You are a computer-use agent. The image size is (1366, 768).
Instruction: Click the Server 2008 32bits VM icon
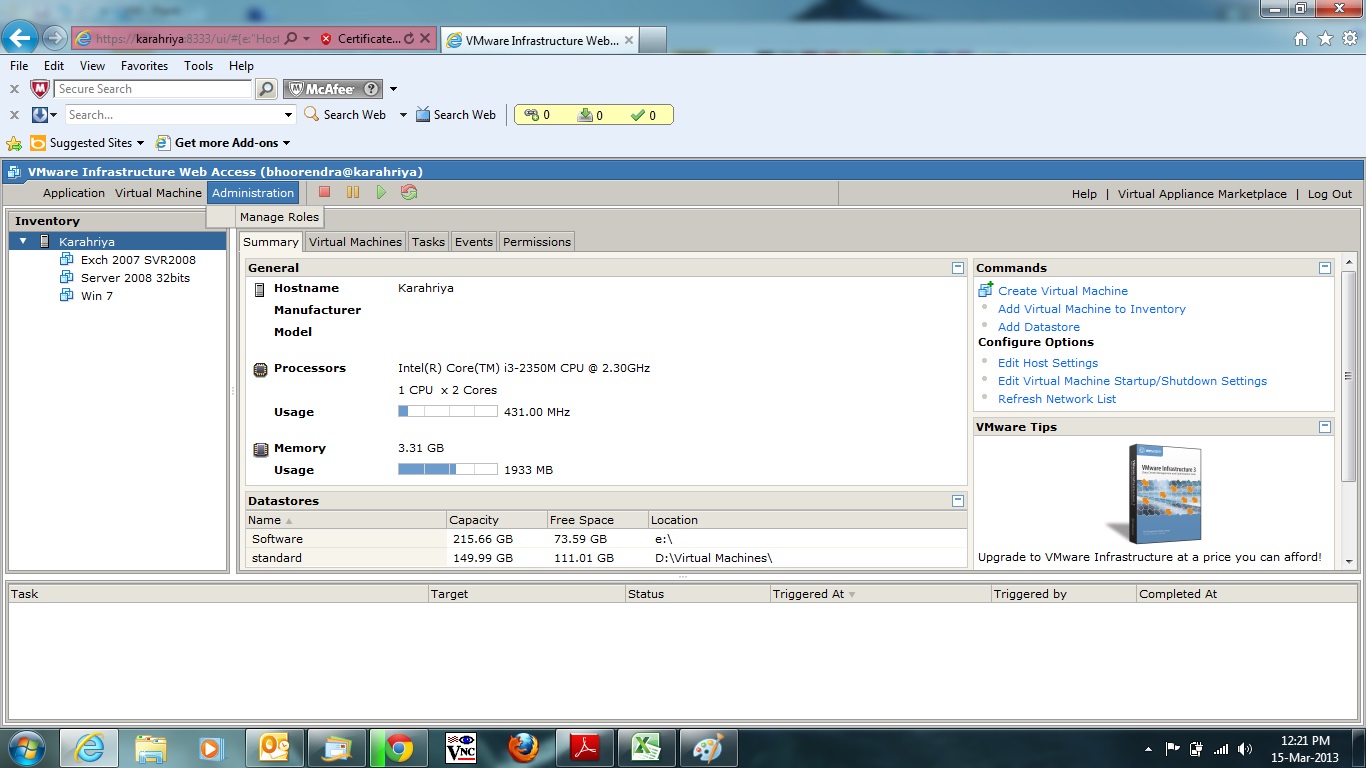click(67, 278)
